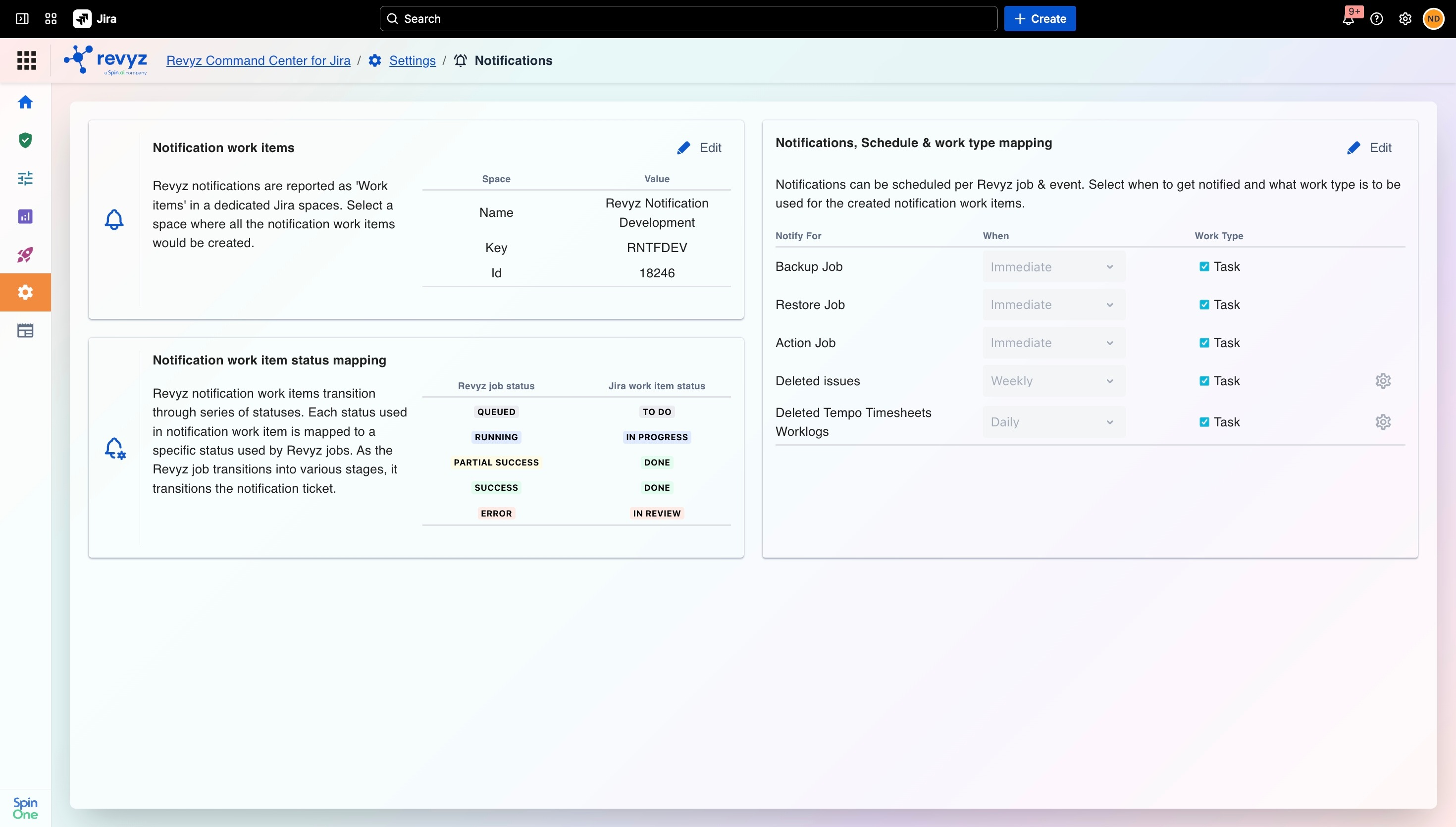Viewport: 1456px width, 827px height.
Task: Click the Jira Search field
Action: click(x=688, y=19)
